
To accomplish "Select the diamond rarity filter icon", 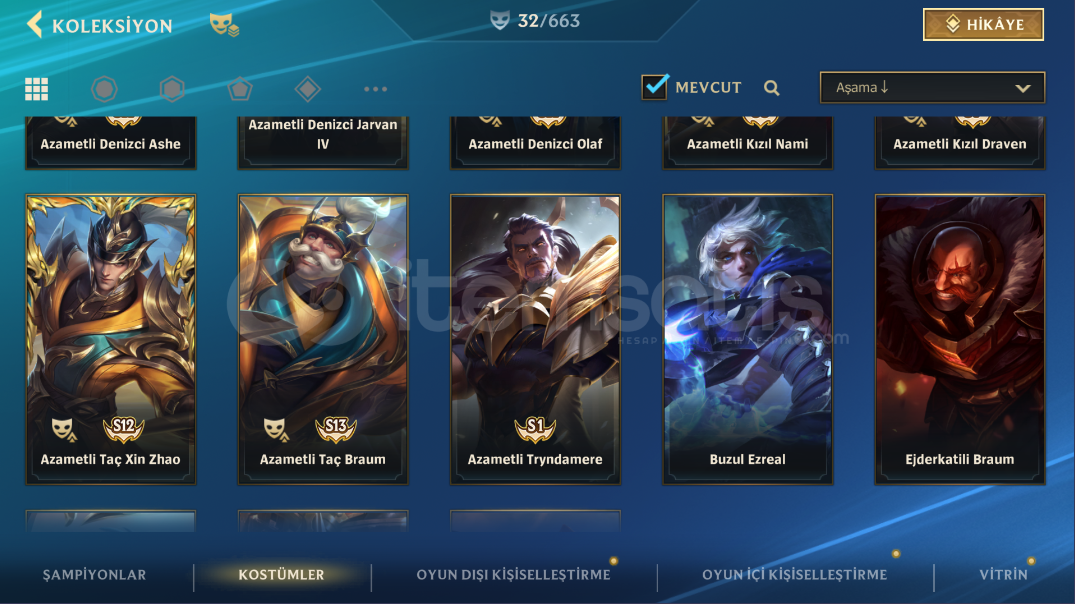I will click(x=307, y=88).
